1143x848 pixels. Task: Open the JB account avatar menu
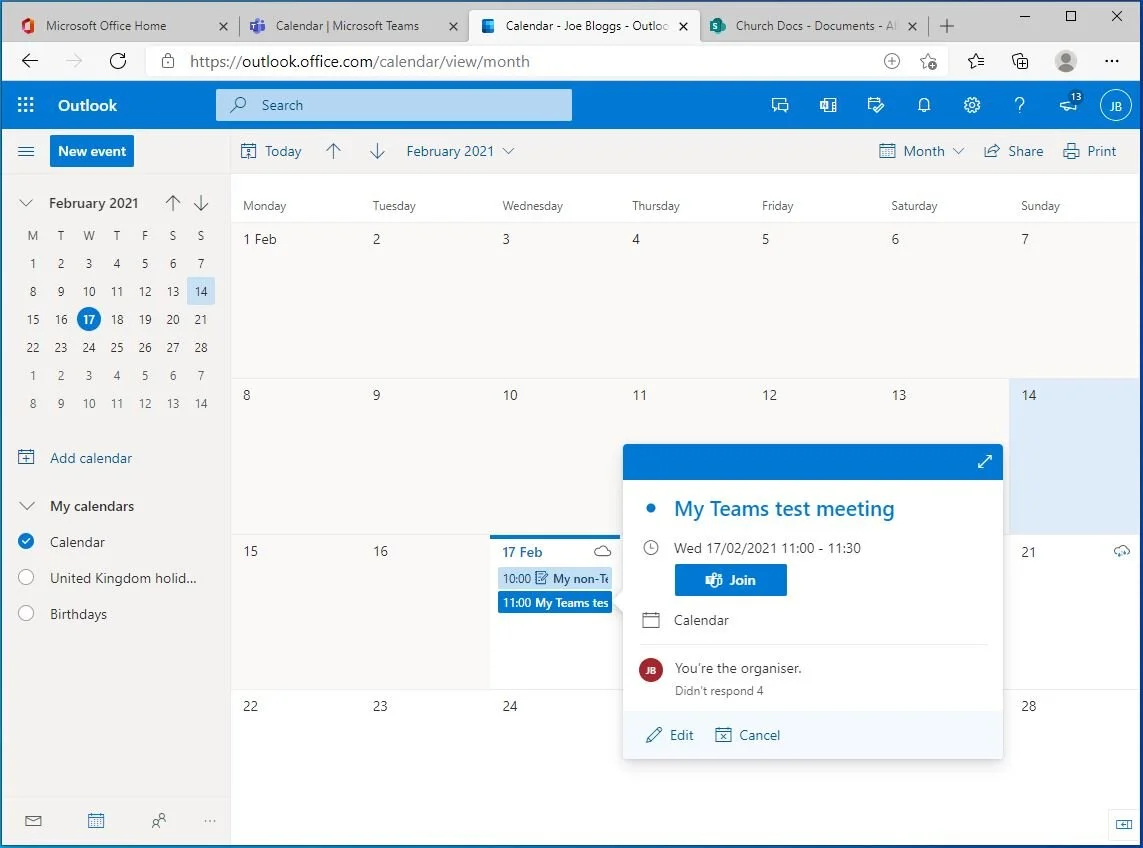point(1115,106)
